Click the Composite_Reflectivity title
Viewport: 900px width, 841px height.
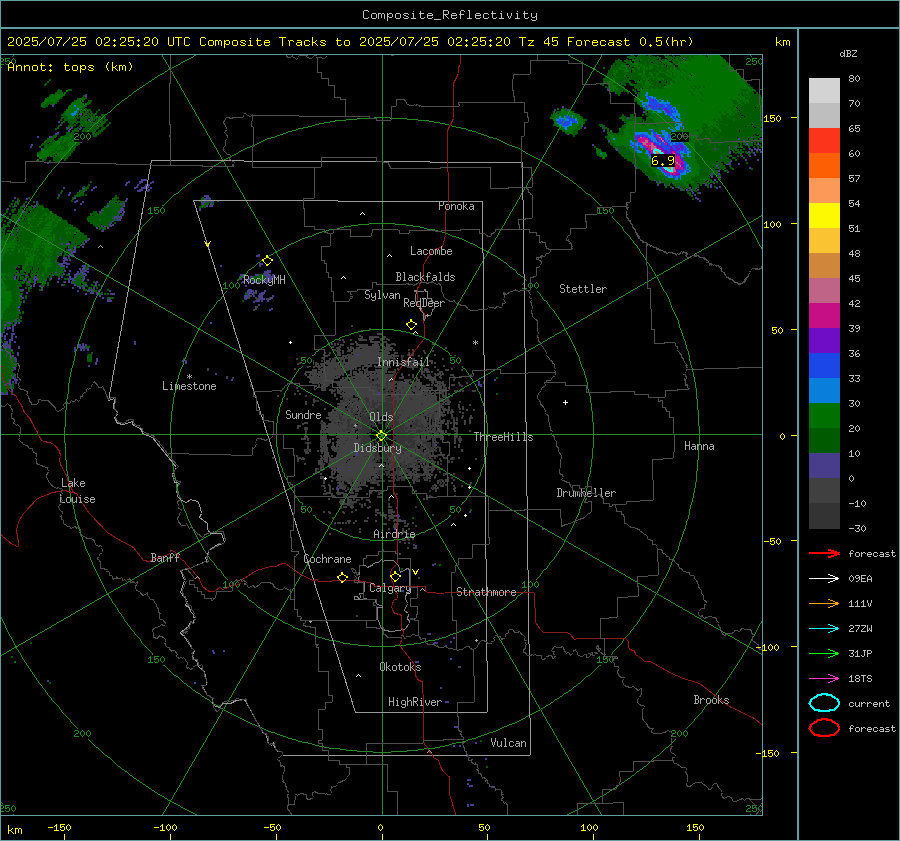(450, 15)
